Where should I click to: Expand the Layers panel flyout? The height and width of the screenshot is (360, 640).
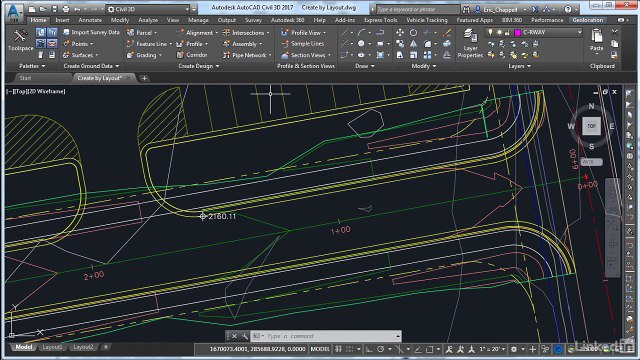[x=520, y=66]
